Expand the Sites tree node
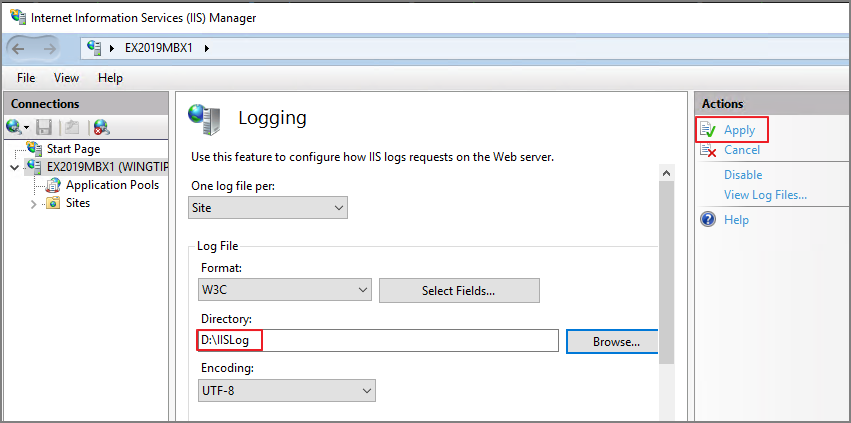Viewport: 851px width, 423px height. pos(34,205)
